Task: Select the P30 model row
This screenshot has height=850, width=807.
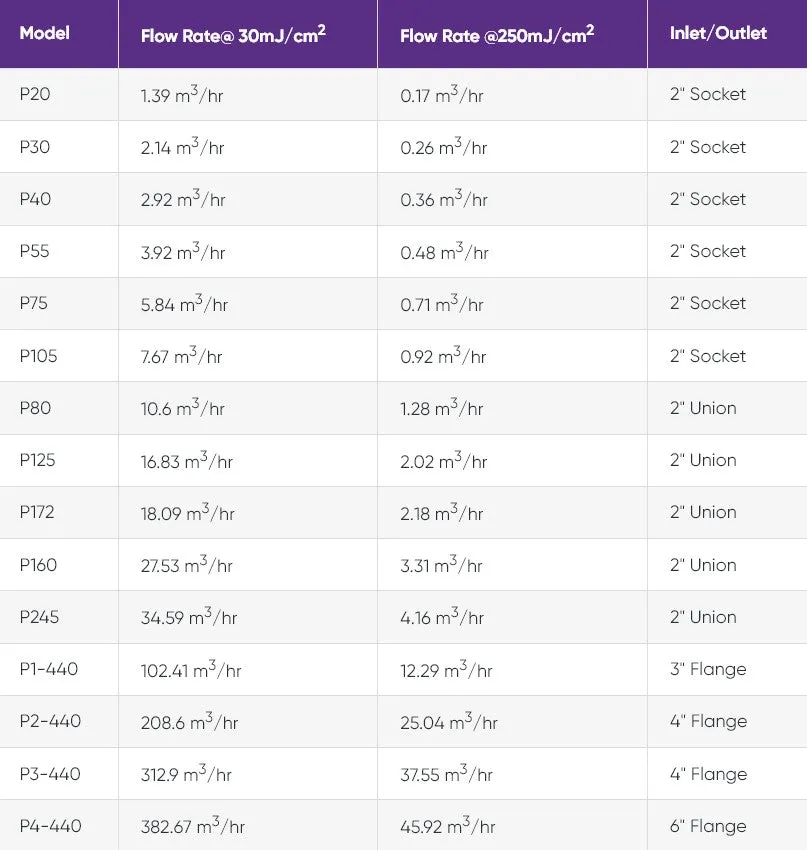Action: pyautogui.click(x=403, y=147)
